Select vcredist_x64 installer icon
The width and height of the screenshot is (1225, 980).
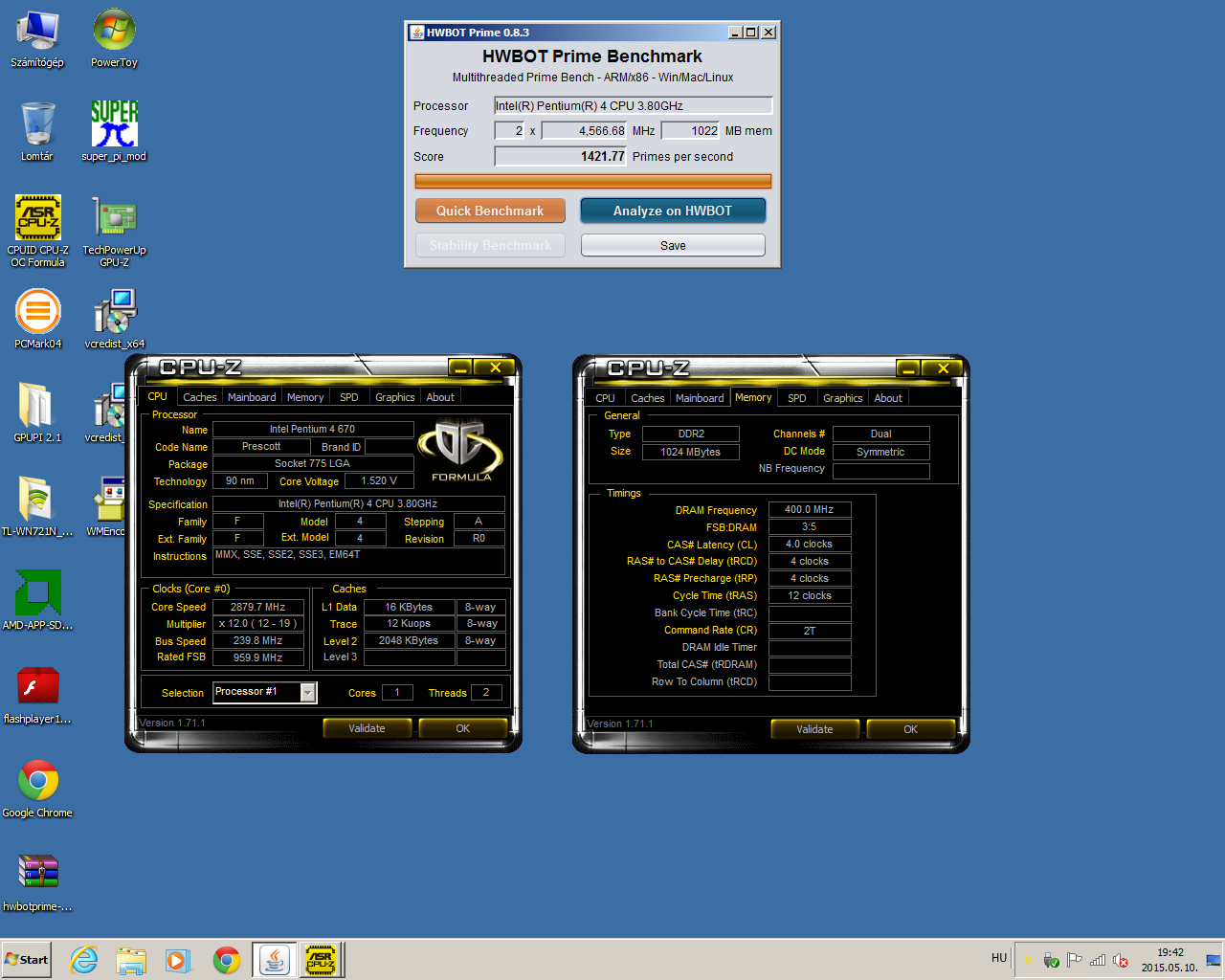(x=114, y=320)
